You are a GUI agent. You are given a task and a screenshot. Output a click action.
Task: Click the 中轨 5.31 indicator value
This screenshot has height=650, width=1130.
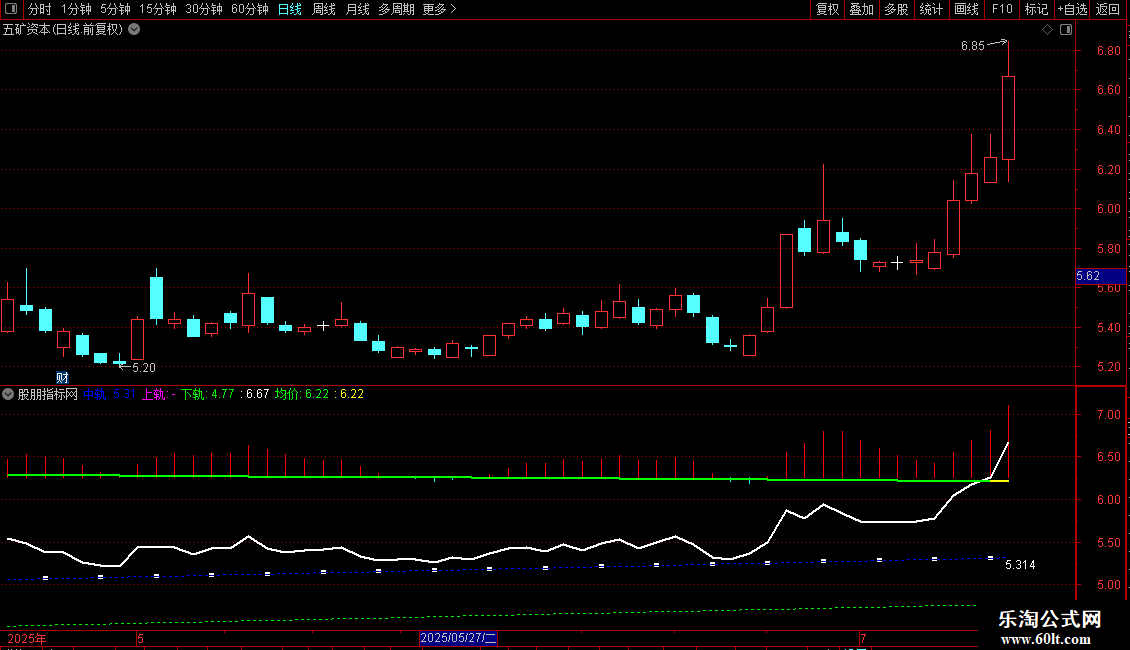109,394
